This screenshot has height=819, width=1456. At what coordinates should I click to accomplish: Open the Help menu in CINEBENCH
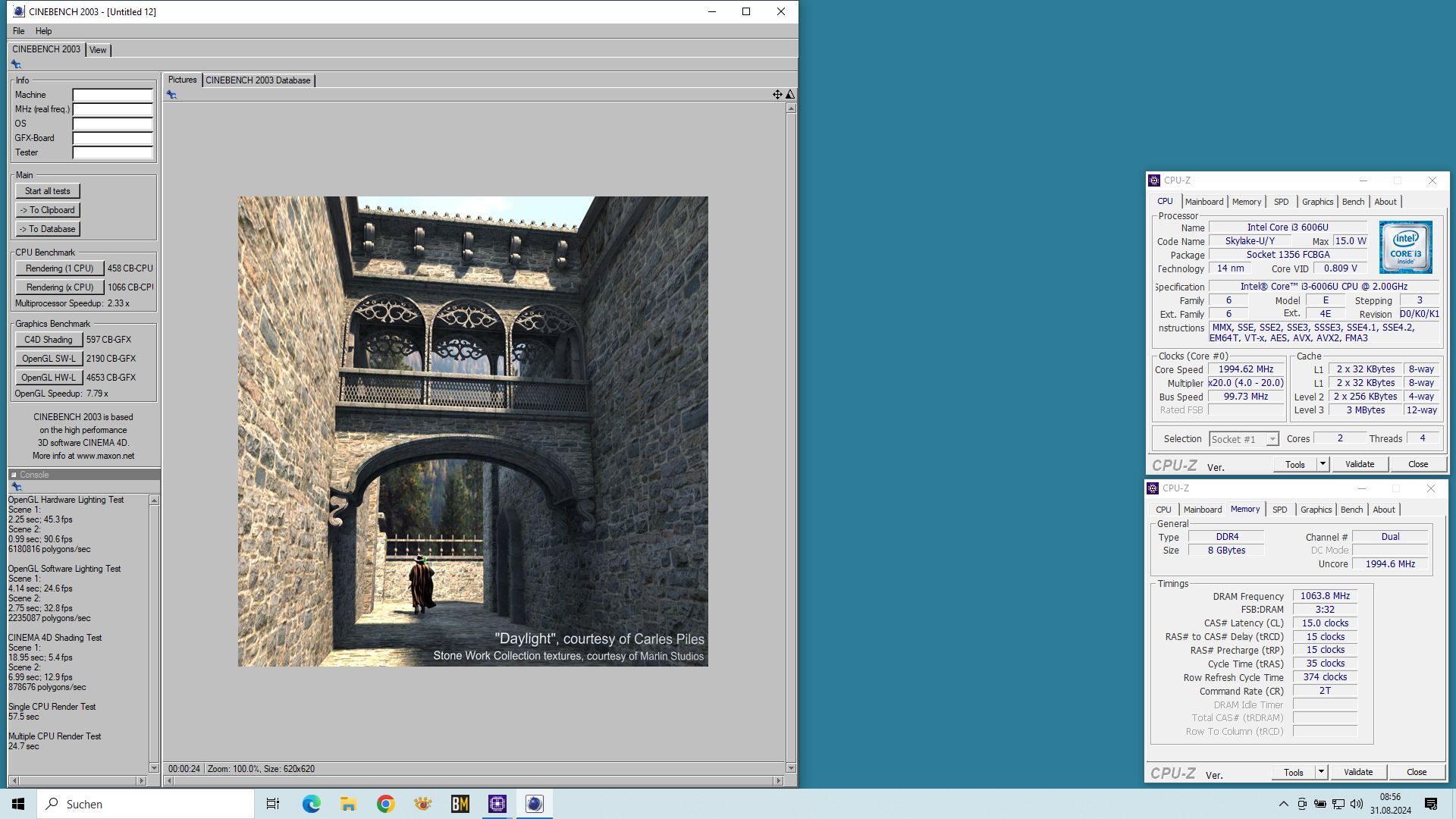tap(43, 31)
